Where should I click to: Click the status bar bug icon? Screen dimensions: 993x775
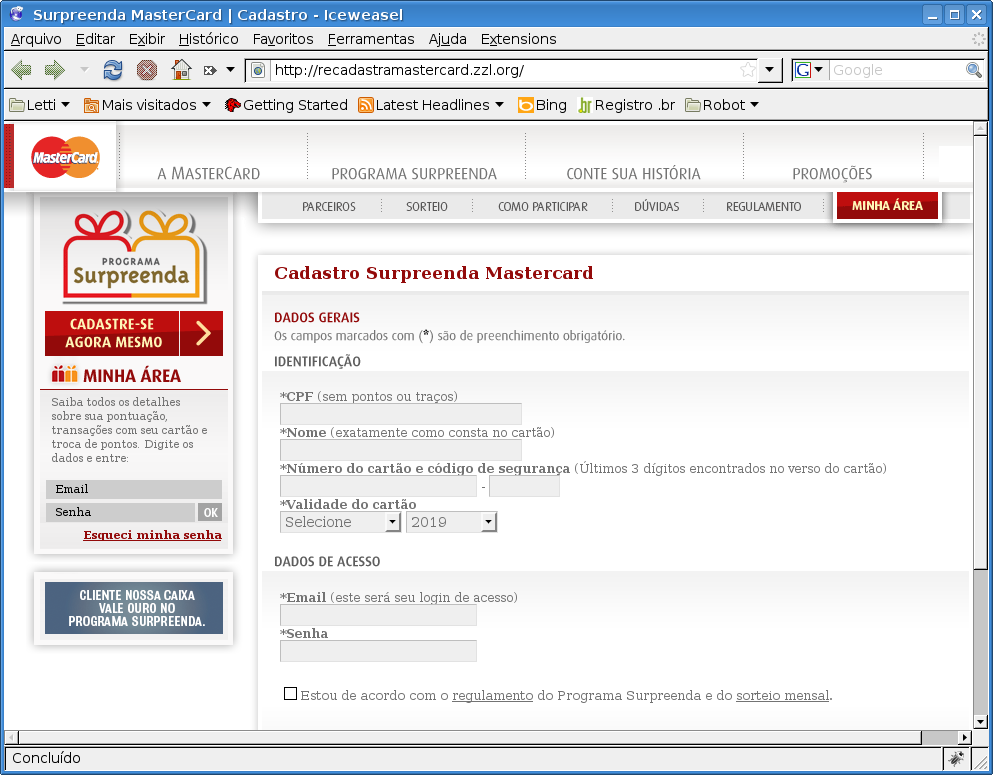pyautogui.click(x=956, y=758)
